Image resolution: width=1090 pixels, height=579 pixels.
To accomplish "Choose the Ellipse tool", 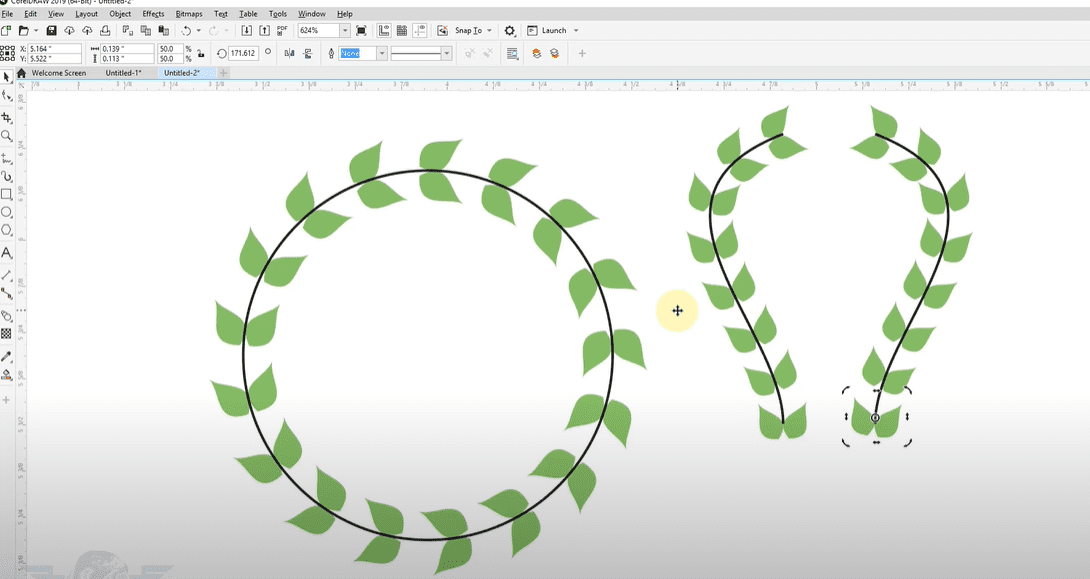I will tap(7, 212).
